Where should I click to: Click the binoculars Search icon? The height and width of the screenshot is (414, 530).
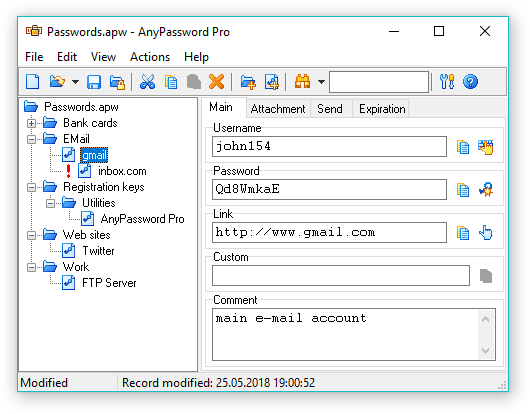[303, 82]
